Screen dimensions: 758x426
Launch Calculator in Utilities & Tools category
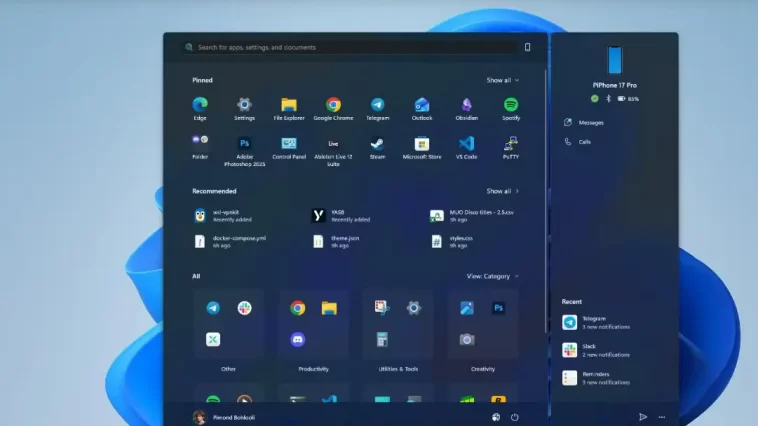pyautogui.click(x=382, y=339)
